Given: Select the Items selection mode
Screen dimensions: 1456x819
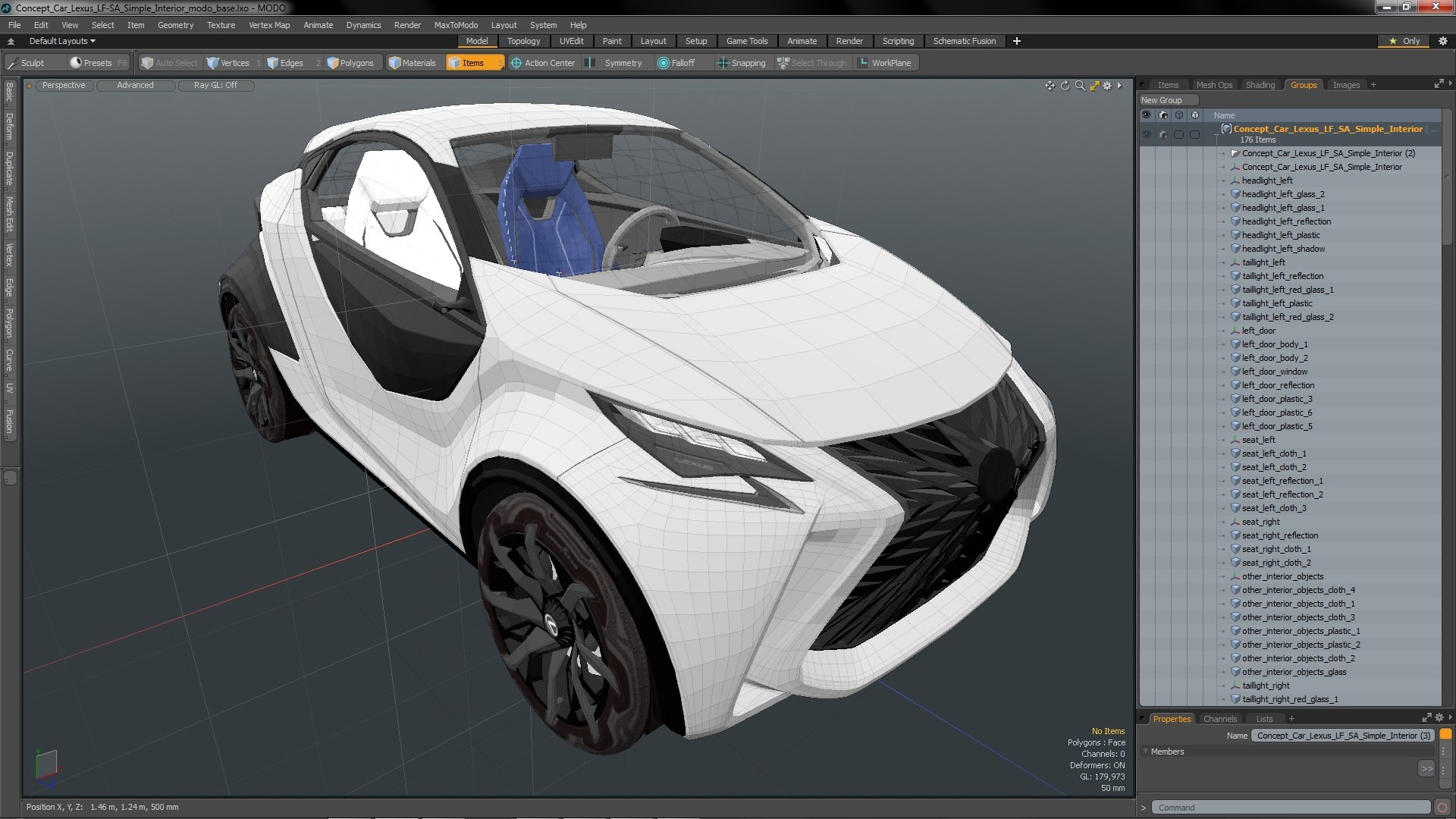Looking at the screenshot, I should pos(474,63).
